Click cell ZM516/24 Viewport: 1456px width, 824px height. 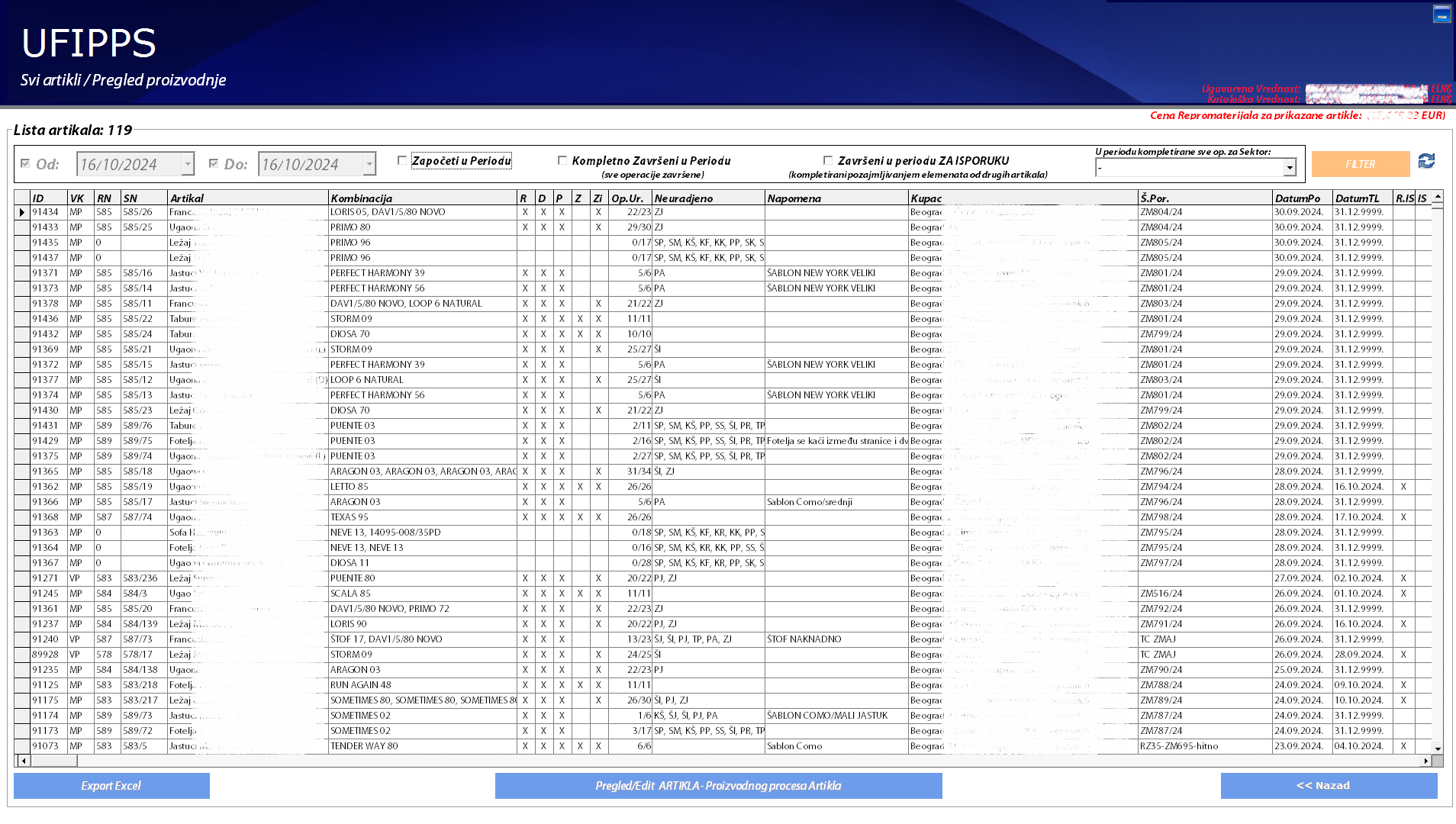pos(1206,594)
